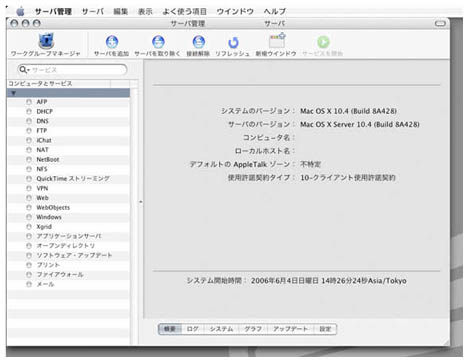
Task: Click the 不特定 AppleTalk zone value
Action: click(x=310, y=164)
